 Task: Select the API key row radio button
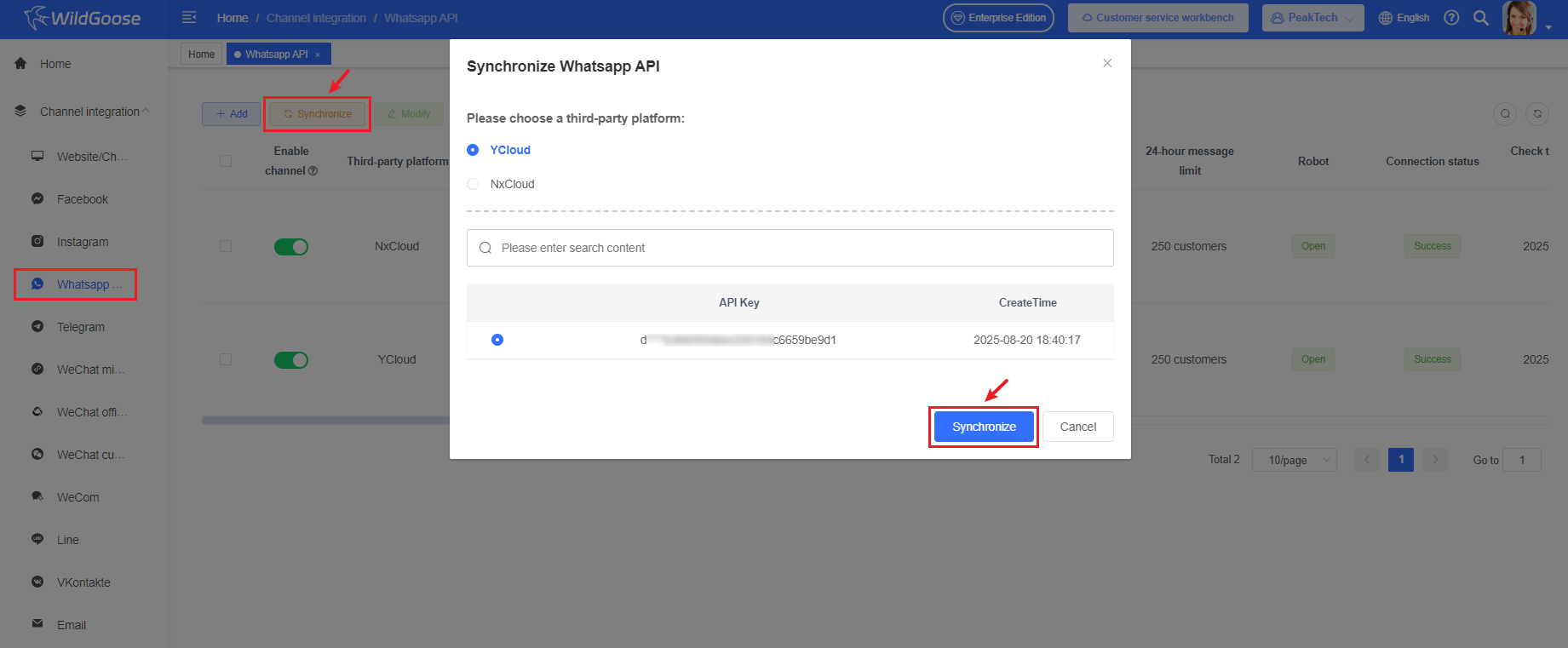coord(497,340)
